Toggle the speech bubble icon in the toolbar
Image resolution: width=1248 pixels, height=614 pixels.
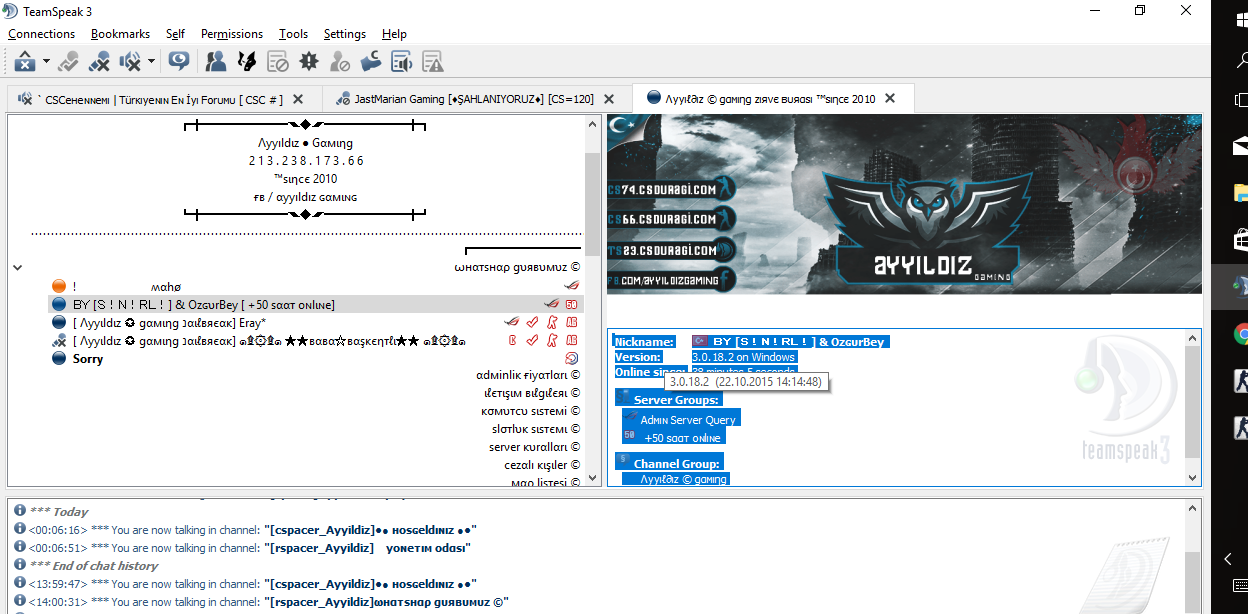click(179, 62)
